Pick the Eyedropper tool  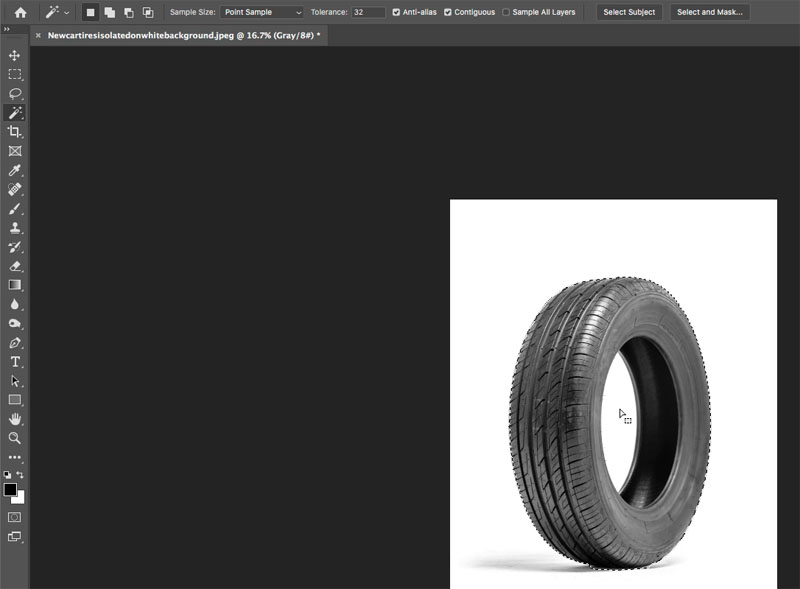coord(14,170)
